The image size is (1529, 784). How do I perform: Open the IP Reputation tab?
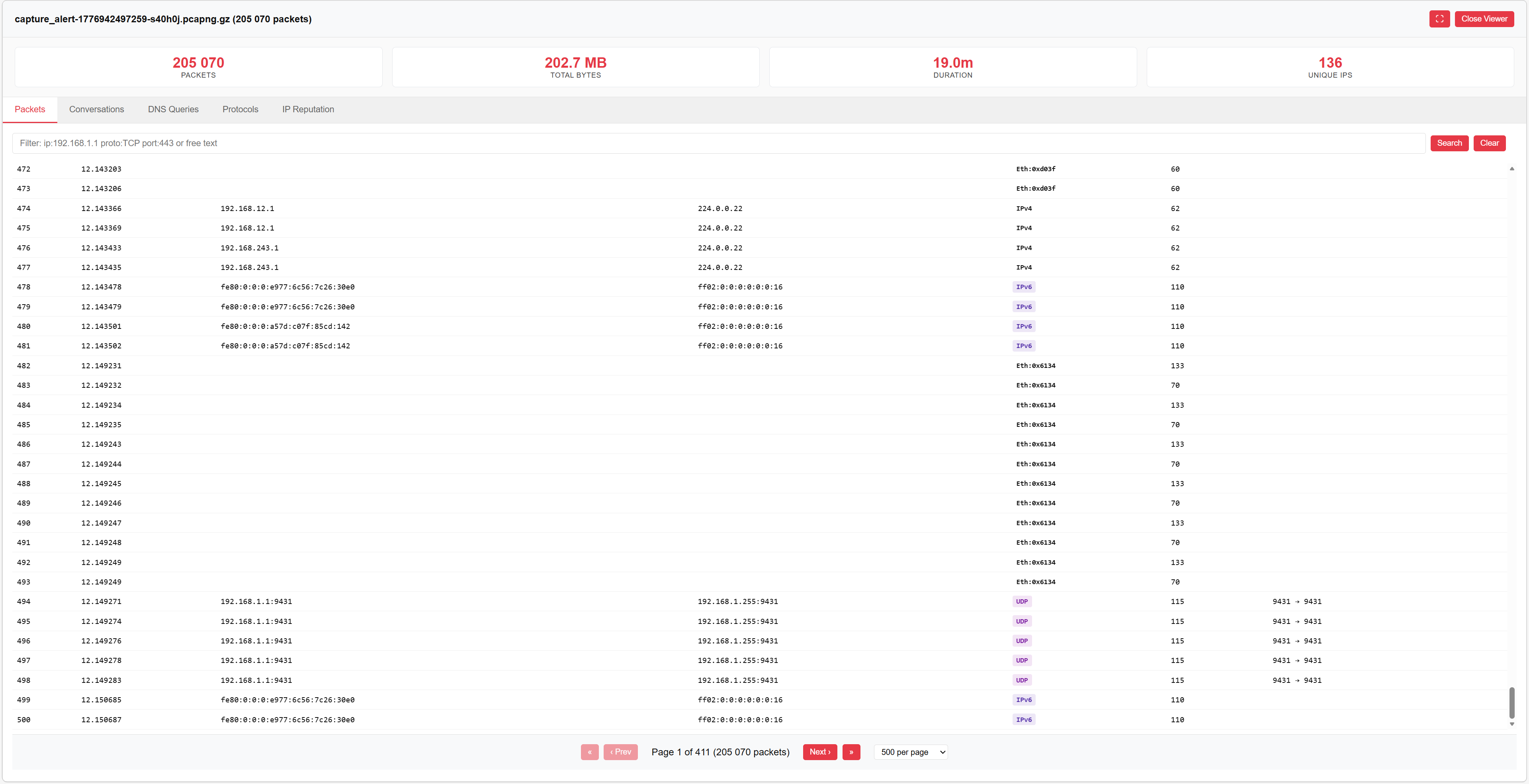(307, 109)
